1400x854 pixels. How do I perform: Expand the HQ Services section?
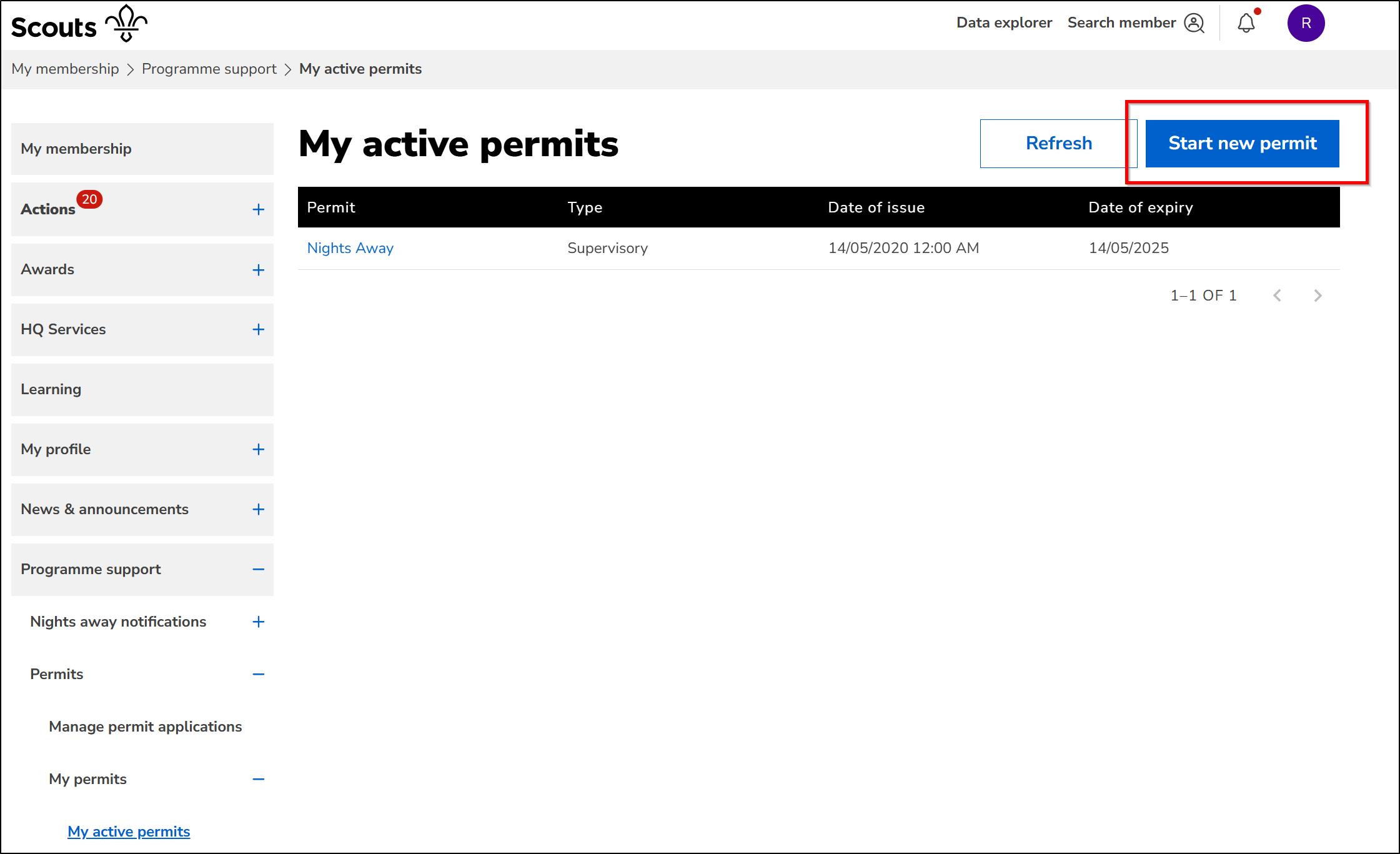point(258,329)
